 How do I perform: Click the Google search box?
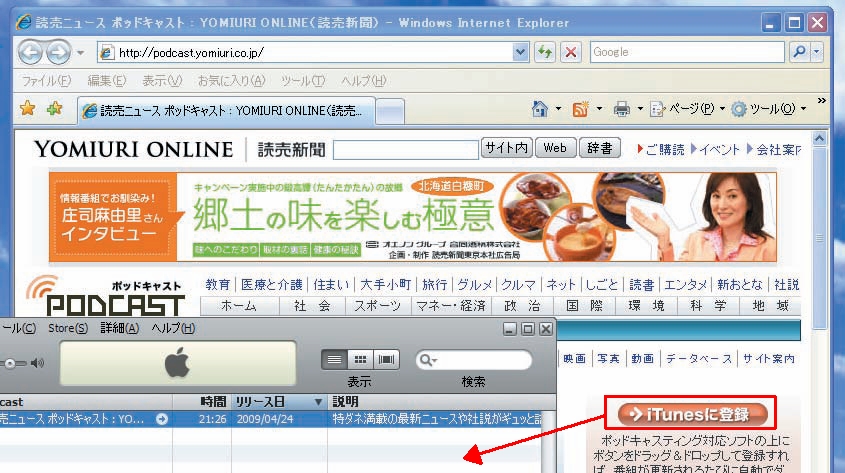pos(687,52)
